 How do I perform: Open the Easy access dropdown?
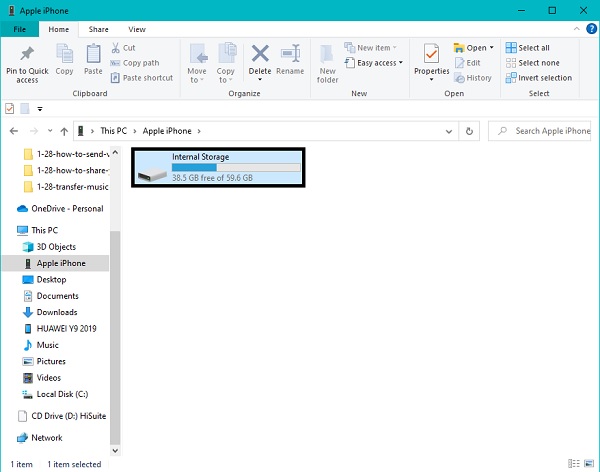[373, 63]
